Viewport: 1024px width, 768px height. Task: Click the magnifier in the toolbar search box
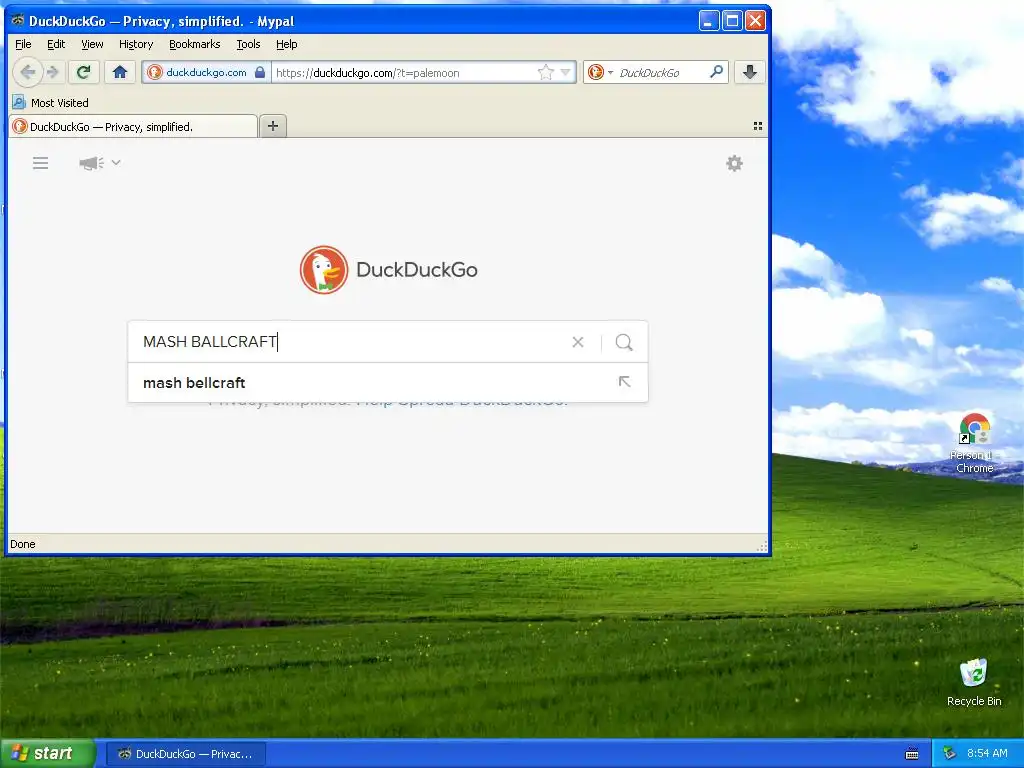[716, 71]
